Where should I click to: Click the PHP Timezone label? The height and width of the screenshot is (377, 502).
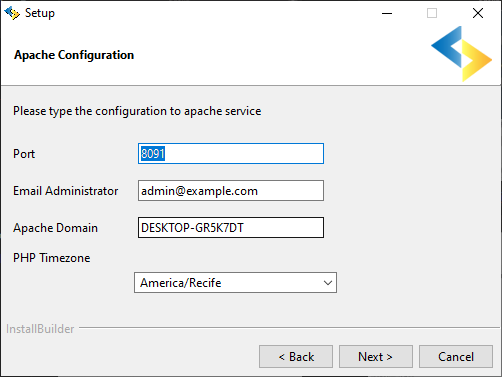52,258
